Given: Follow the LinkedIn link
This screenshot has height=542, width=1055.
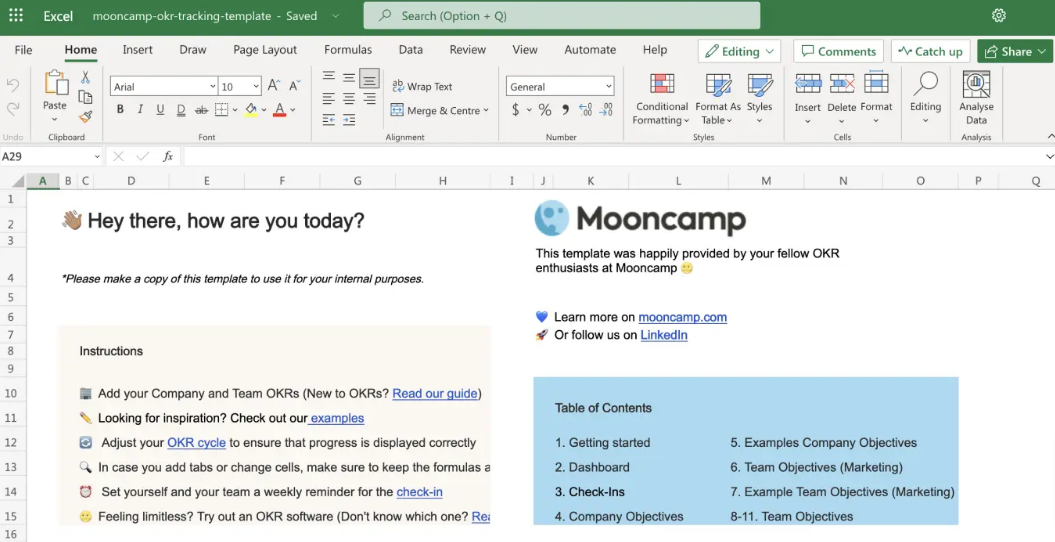Looking at the screenshot, I should (x=663, y=335).
